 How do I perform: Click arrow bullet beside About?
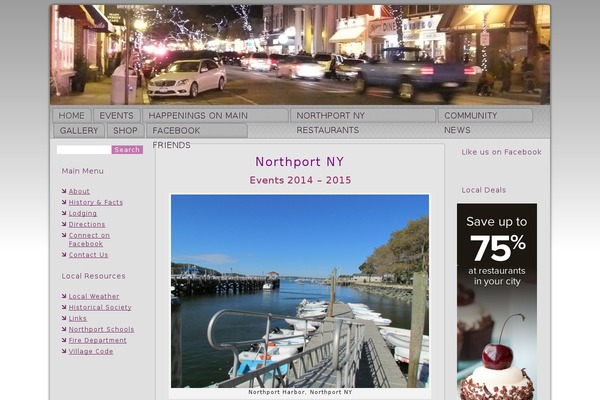(64, 191)
